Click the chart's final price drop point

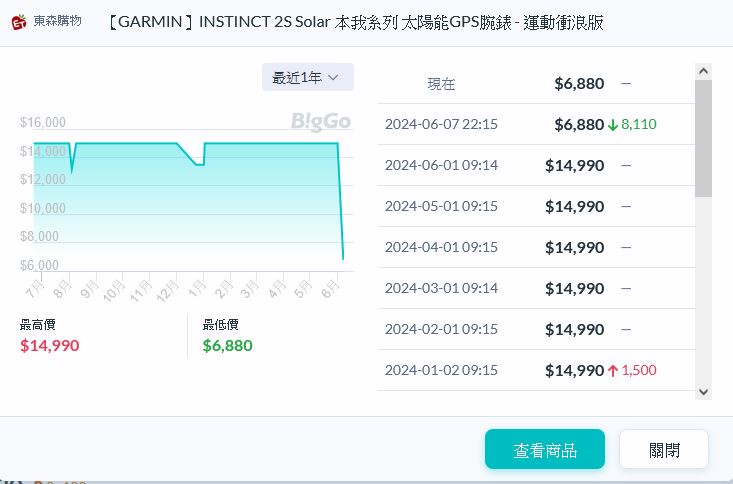pos(343,258)
